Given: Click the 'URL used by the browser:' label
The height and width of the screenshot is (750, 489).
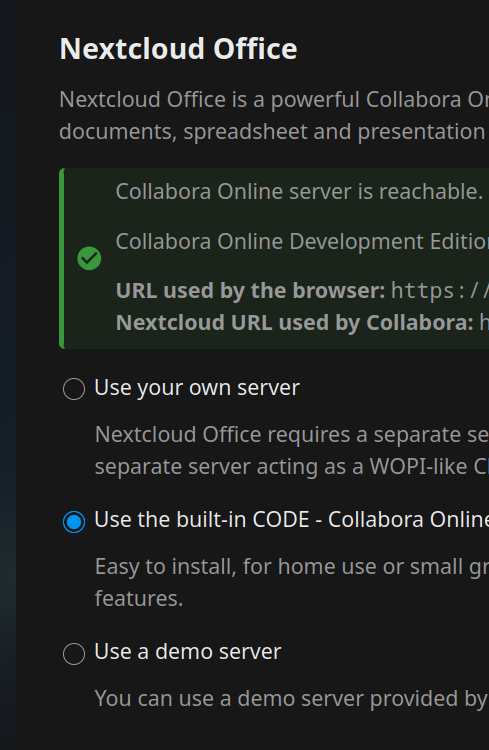Looking at the screenshot, I should pyautogui.click(x=250, y=290).
